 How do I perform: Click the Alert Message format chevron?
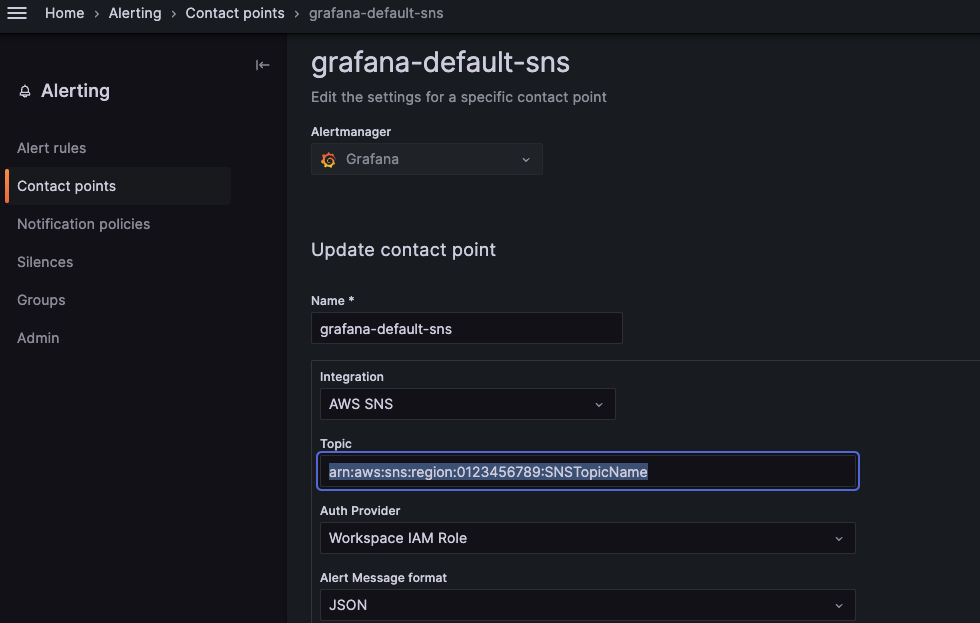[x=839, y=604]
